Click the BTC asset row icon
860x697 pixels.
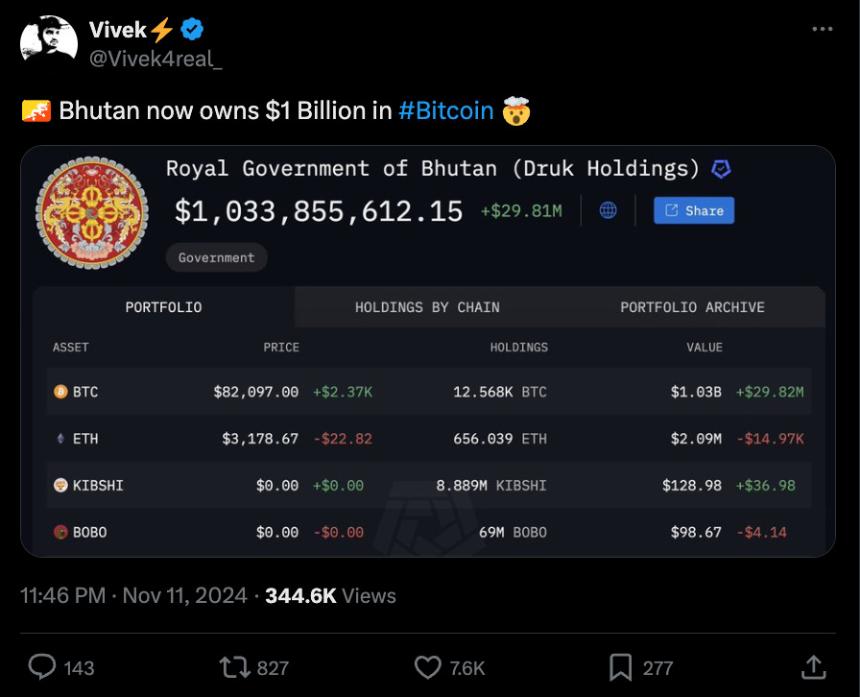61,392
